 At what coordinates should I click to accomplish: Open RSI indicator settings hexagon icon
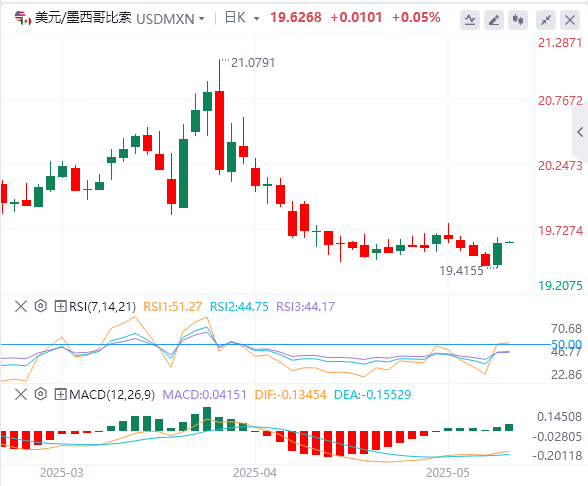[x=40, y=306]
